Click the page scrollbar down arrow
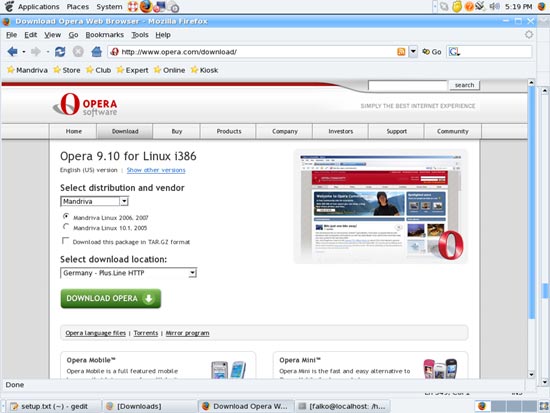The height and width of the screenshot is (413, 550). (531, 374)
